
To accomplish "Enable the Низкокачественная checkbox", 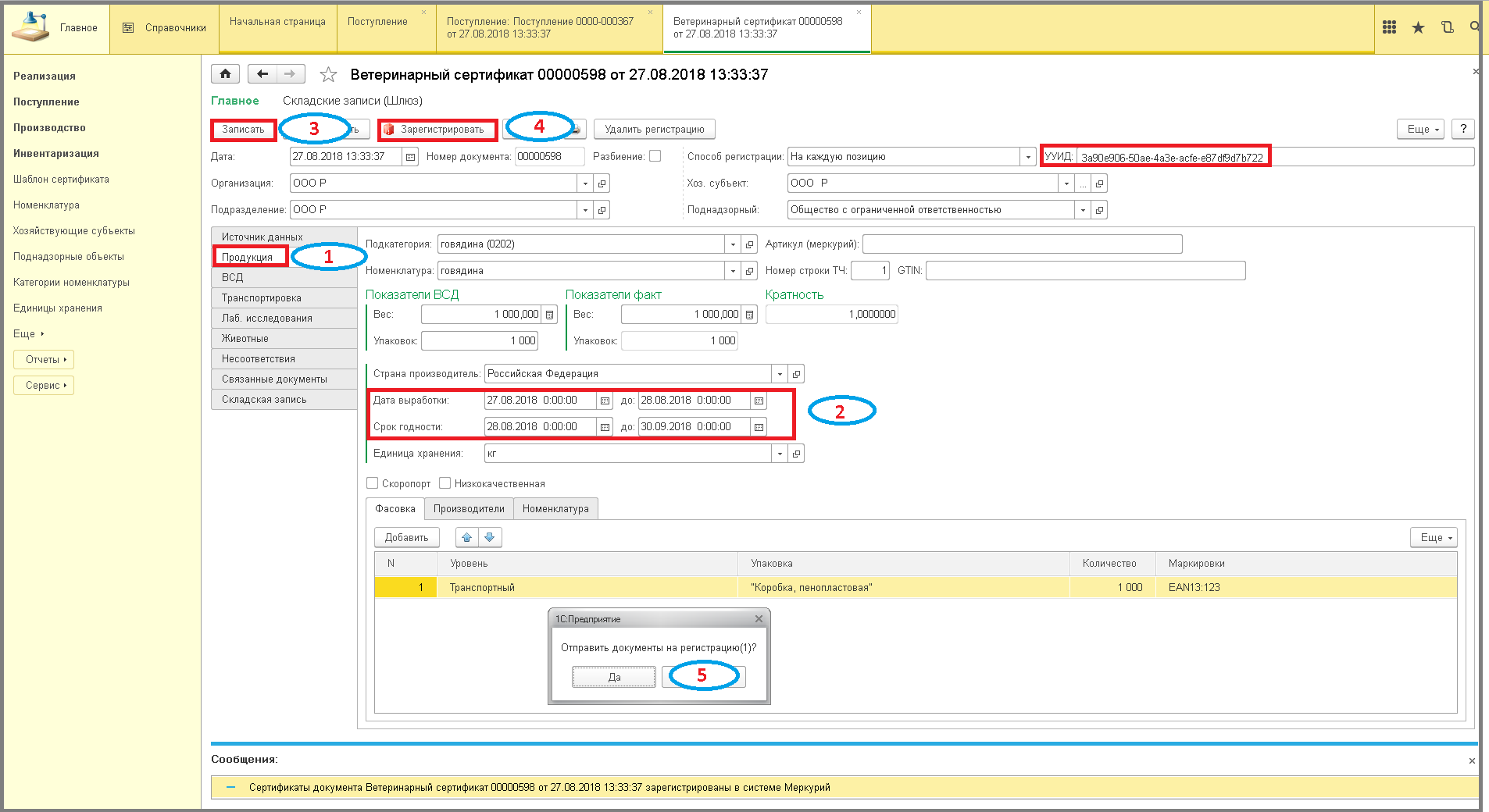I will click(445, 483).
